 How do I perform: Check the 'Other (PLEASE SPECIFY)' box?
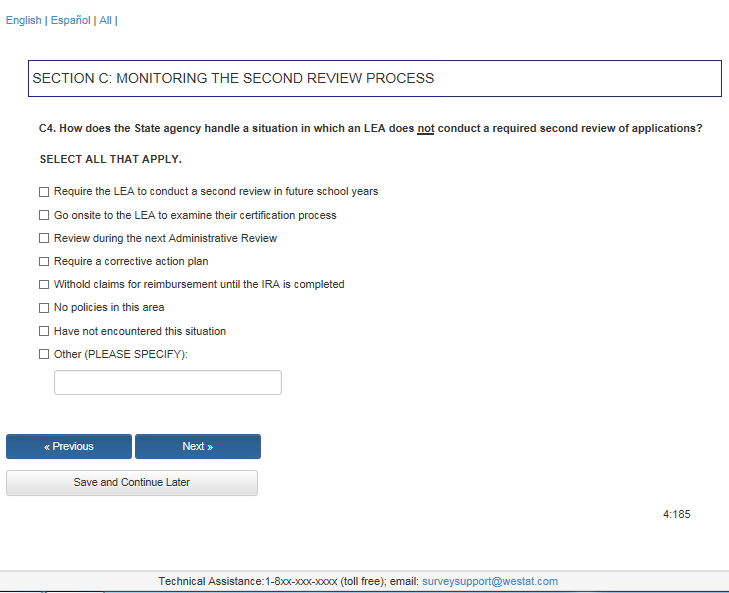click(44, 354)
